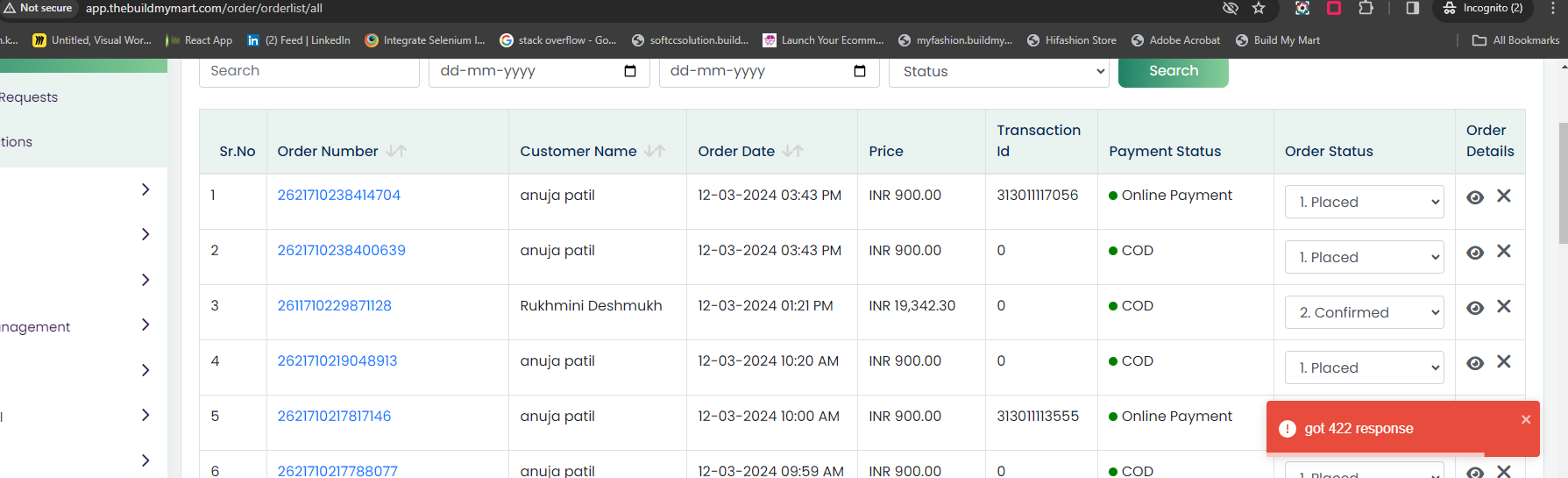This screenshot has height=478, width=1568.
Task: Sort by Order Number arrows icon
Action: [396, 151]
